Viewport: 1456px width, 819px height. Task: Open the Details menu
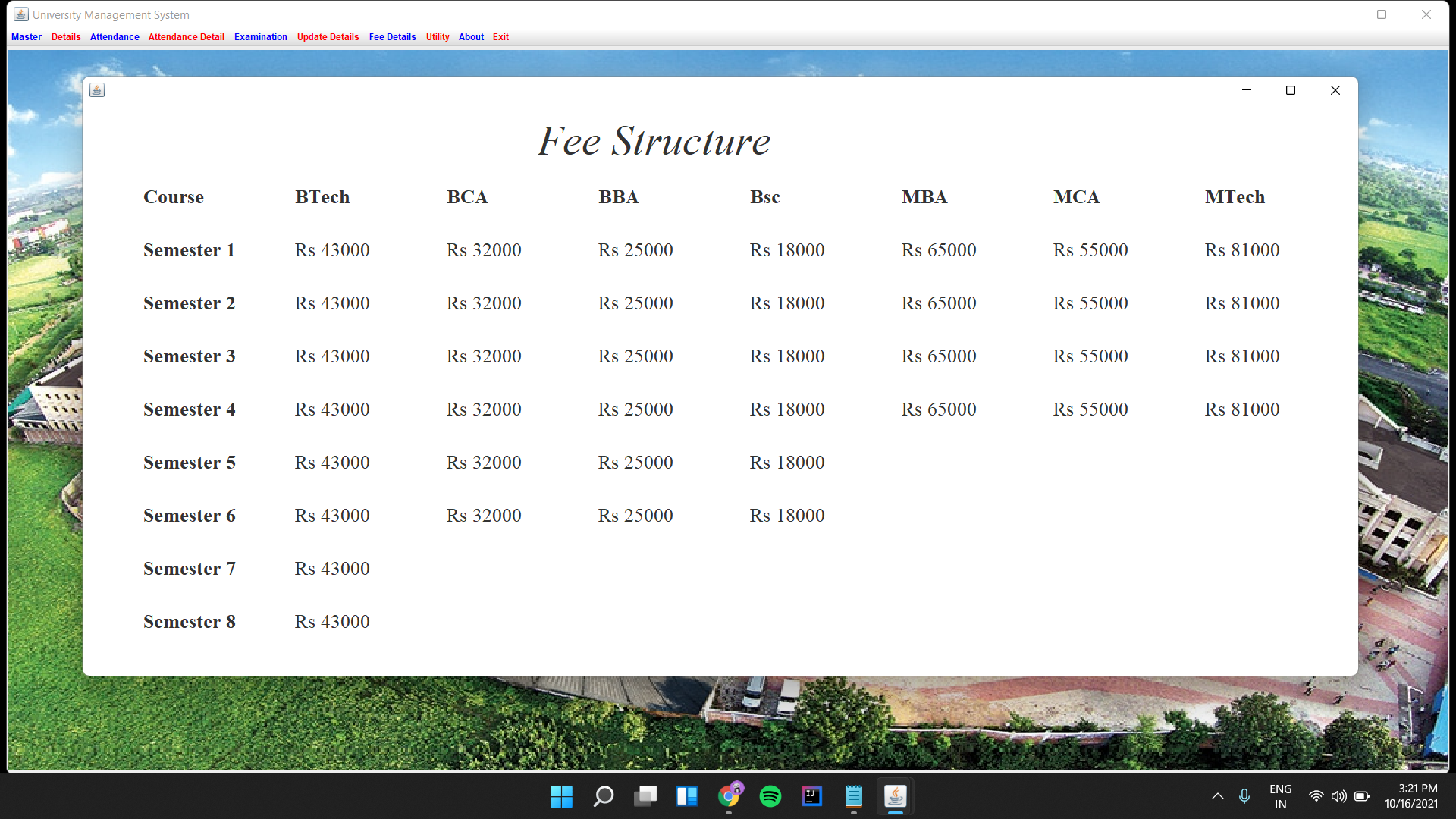coord(66,37)
